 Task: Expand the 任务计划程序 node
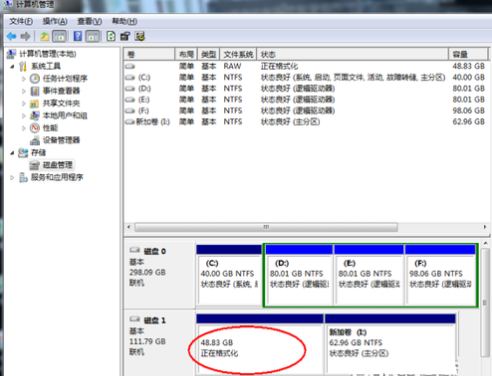(24, 79)
